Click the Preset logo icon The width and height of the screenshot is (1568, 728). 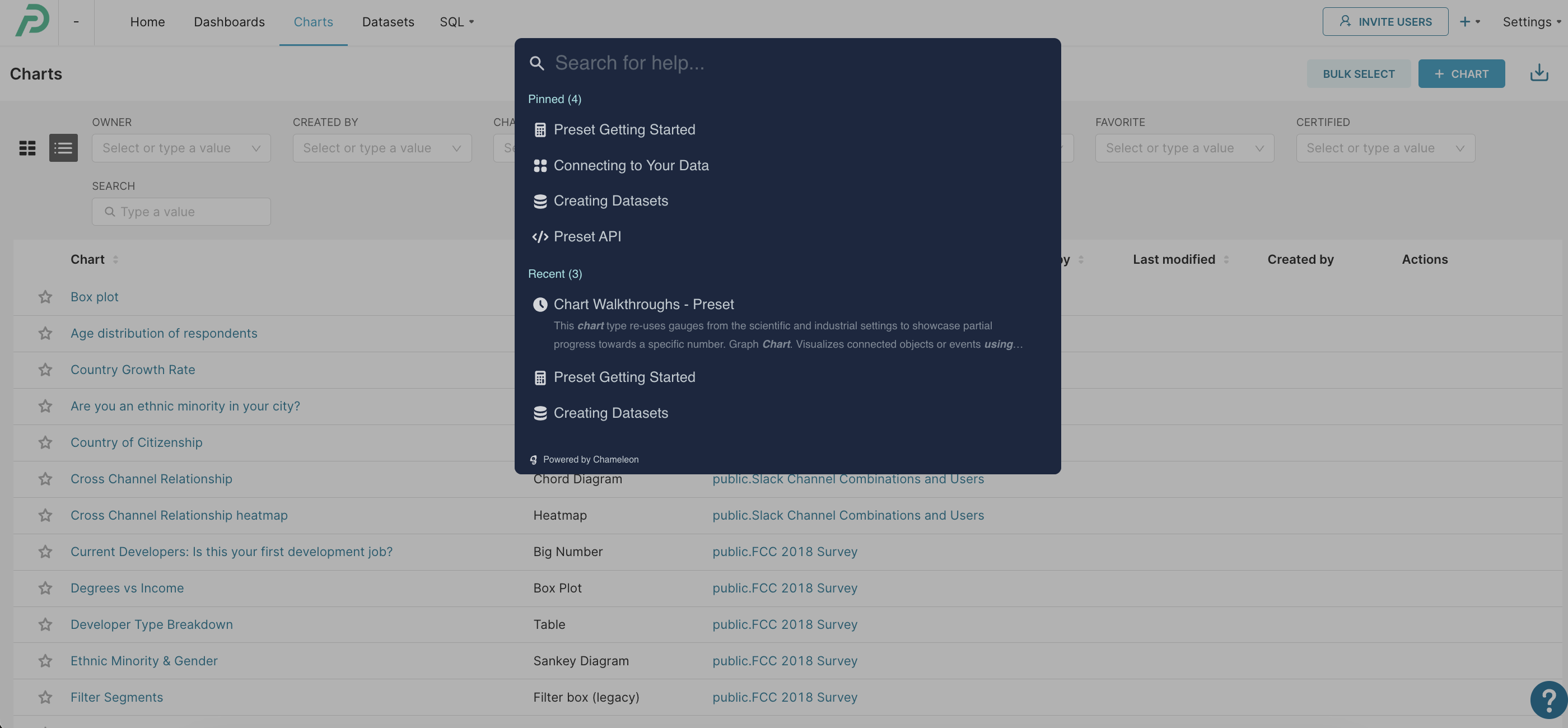tap(32, 21)
